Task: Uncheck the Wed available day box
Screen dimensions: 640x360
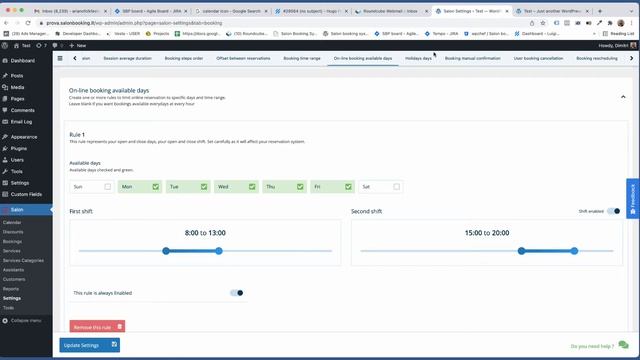Action: [x=252, y=187]
